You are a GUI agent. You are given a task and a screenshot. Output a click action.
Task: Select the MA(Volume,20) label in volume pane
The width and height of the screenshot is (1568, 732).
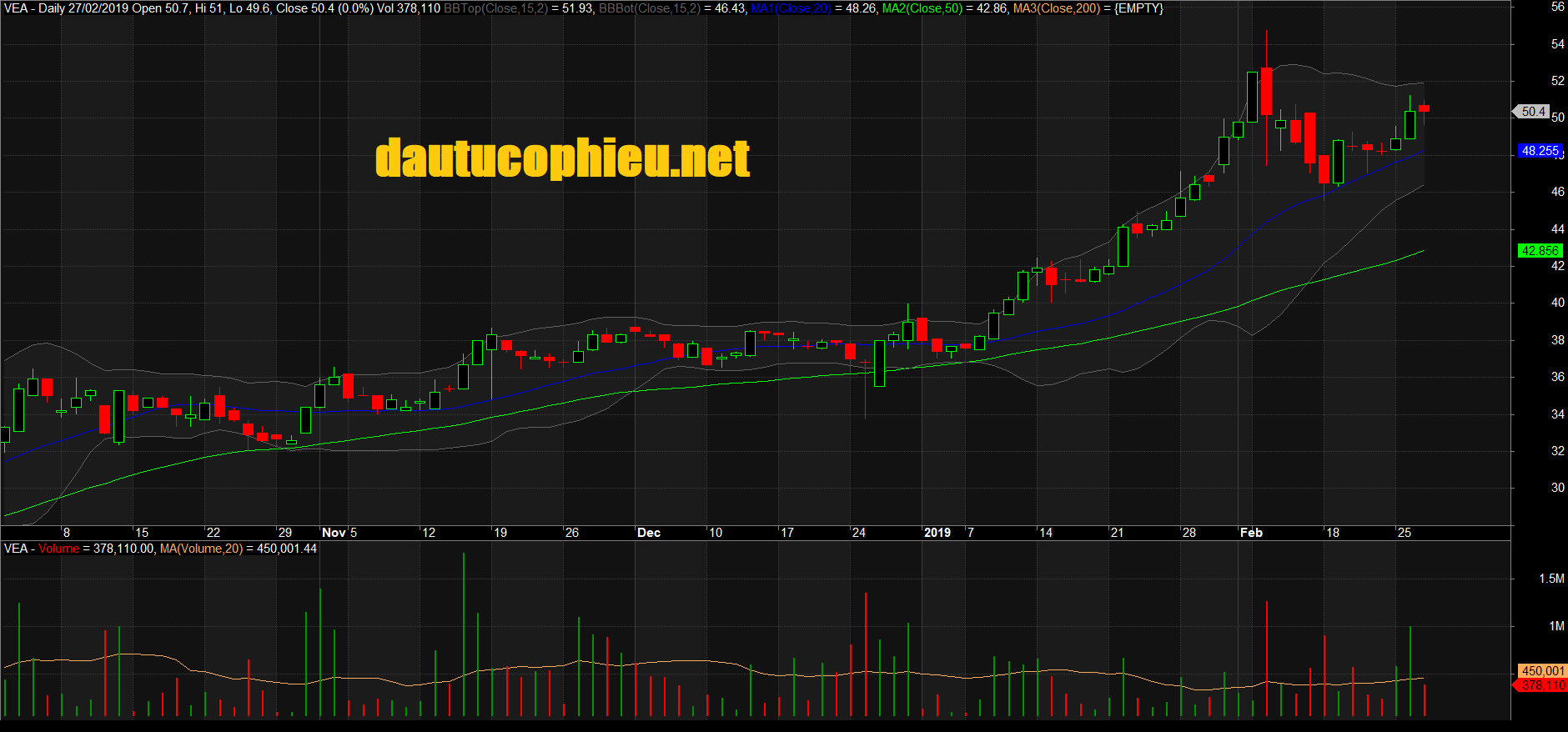point(201,549)
